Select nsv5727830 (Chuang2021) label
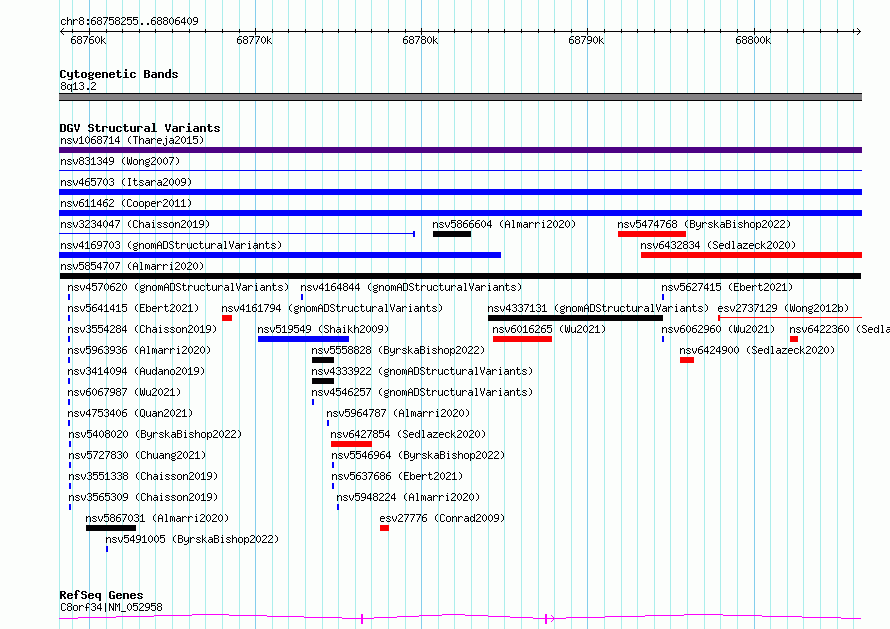The width and height of the screenshot is (890, 629). coord(137,455)
